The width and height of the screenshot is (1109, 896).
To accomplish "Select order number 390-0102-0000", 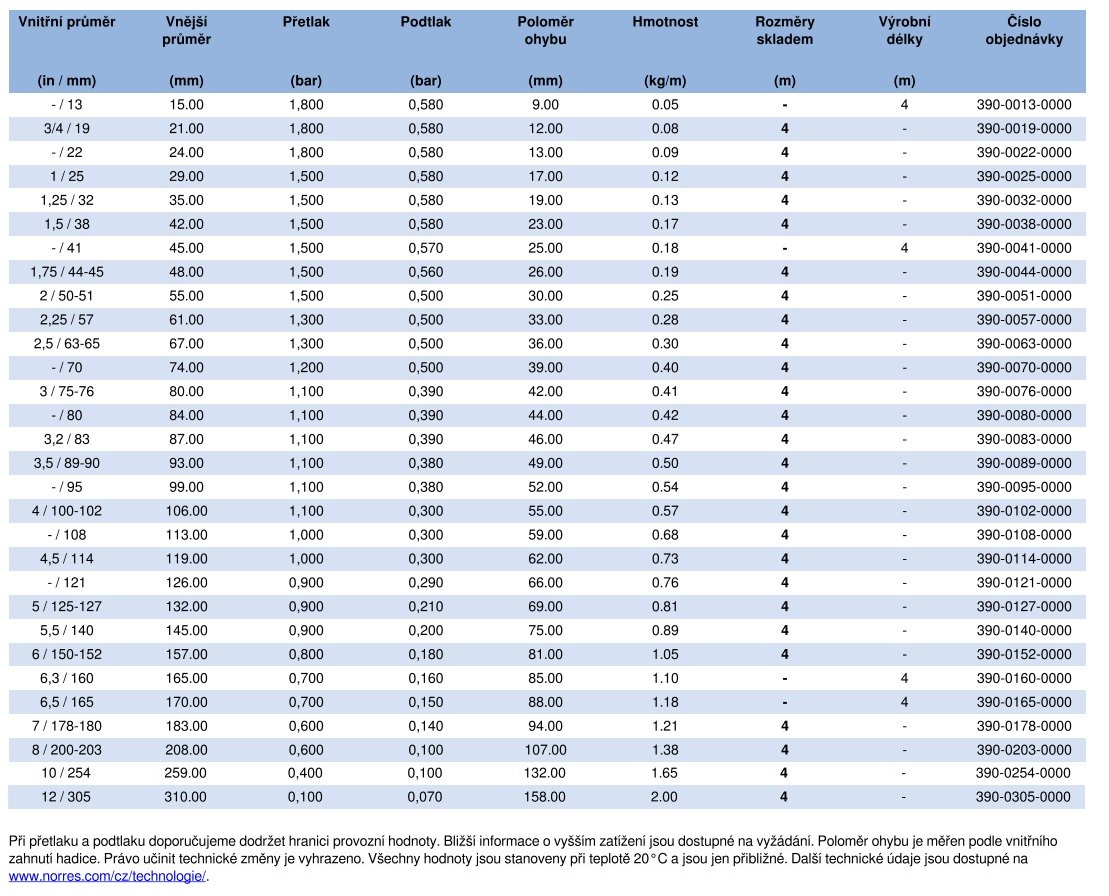I will click(1023, 511).
